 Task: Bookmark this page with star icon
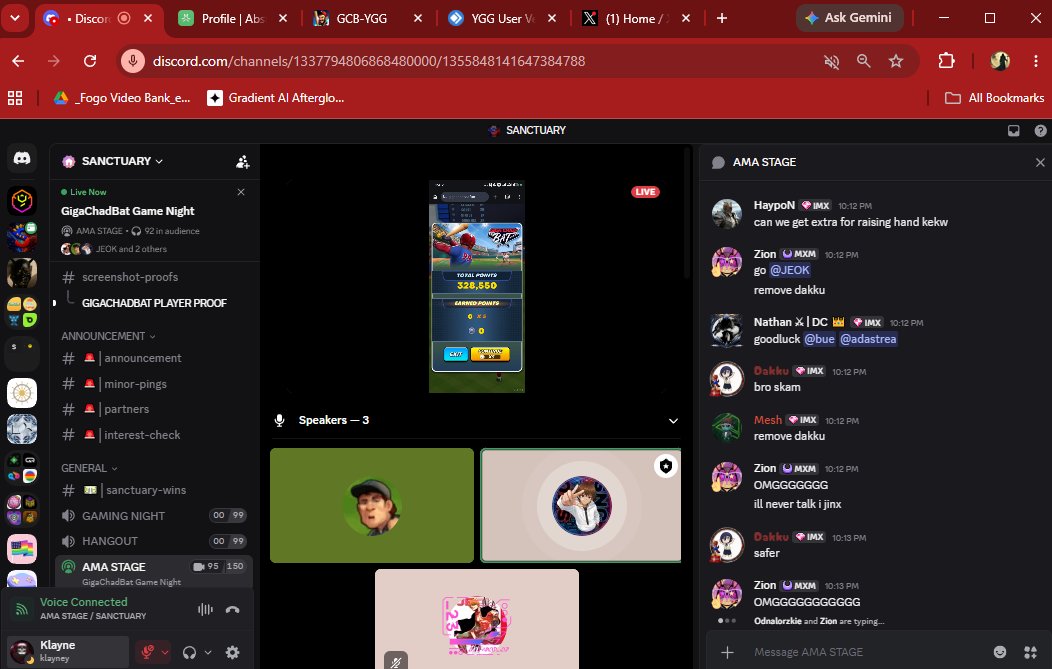tap(896, 62)
